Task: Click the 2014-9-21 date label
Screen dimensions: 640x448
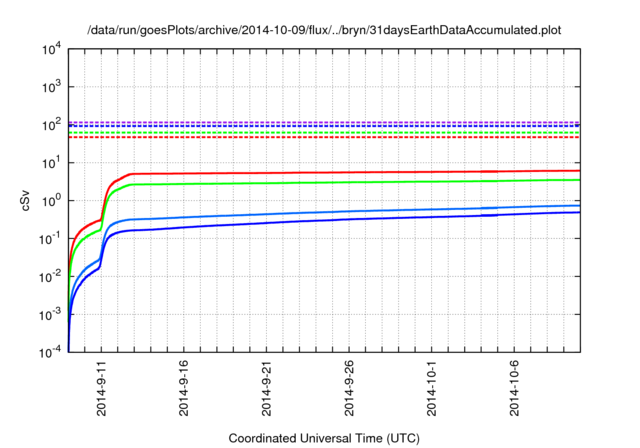Action: click(x=266, y=388)
